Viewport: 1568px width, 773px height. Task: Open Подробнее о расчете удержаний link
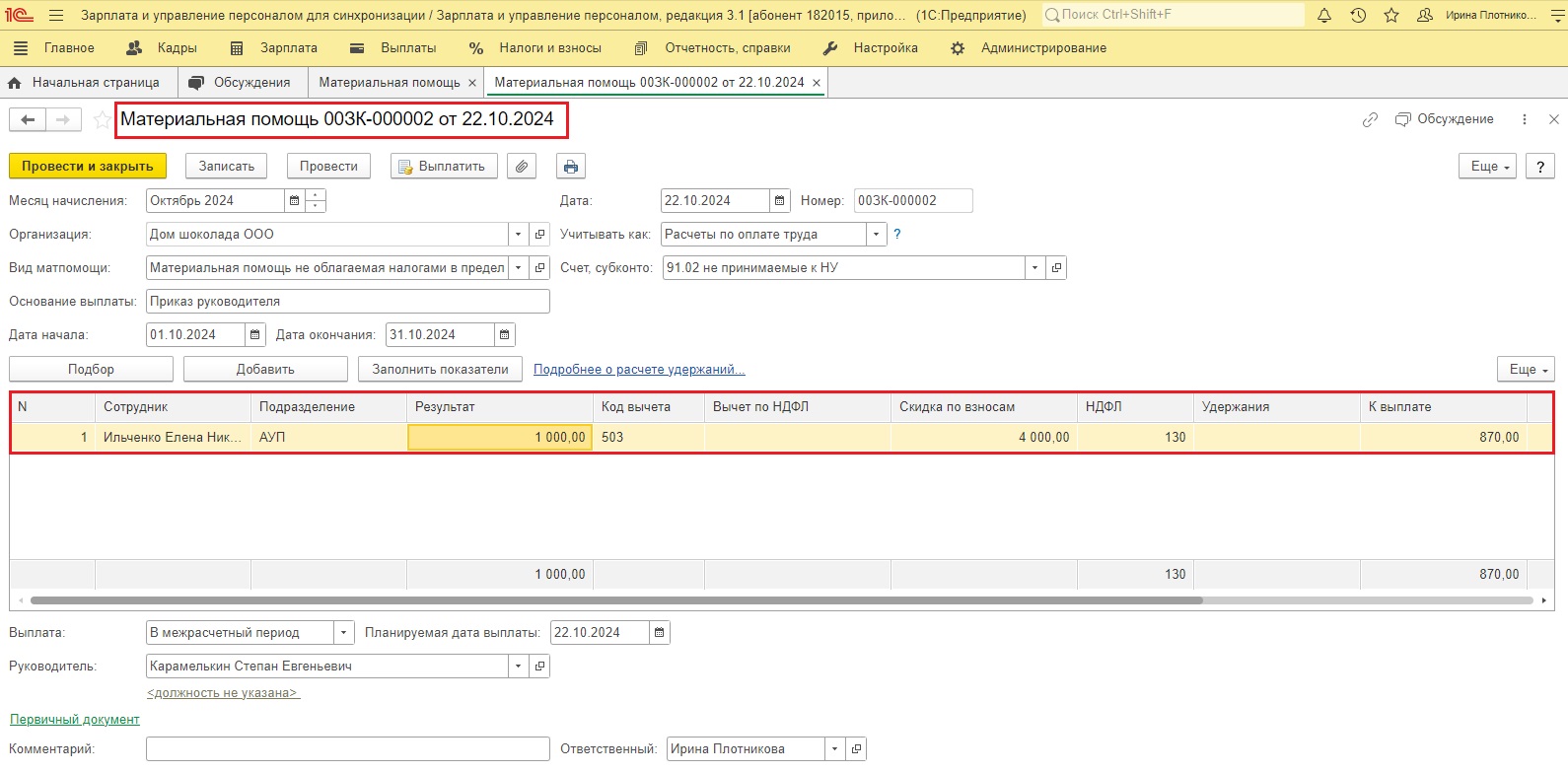(x=639, y=370)
